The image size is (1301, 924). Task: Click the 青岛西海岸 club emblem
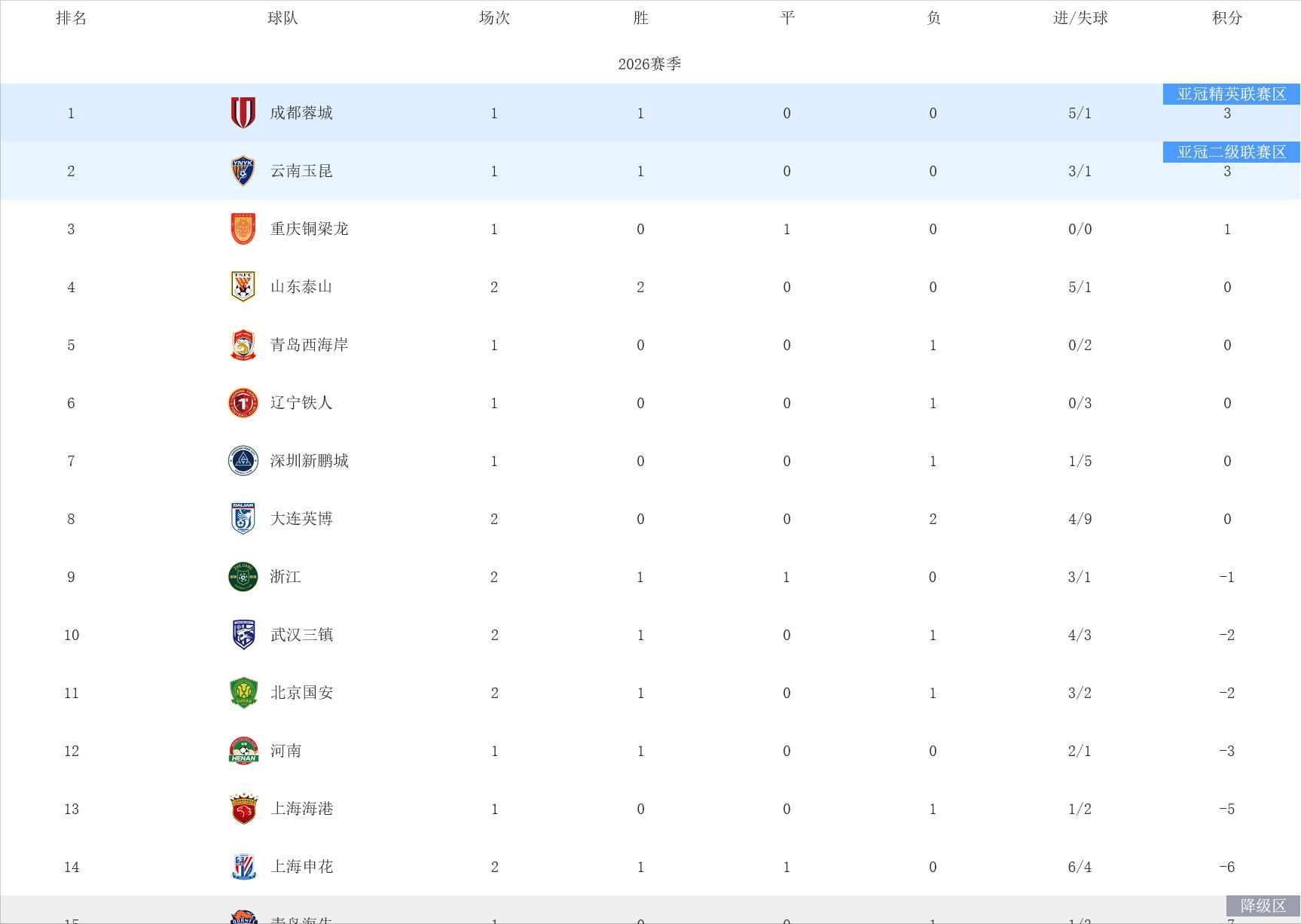tap(243, 345)
